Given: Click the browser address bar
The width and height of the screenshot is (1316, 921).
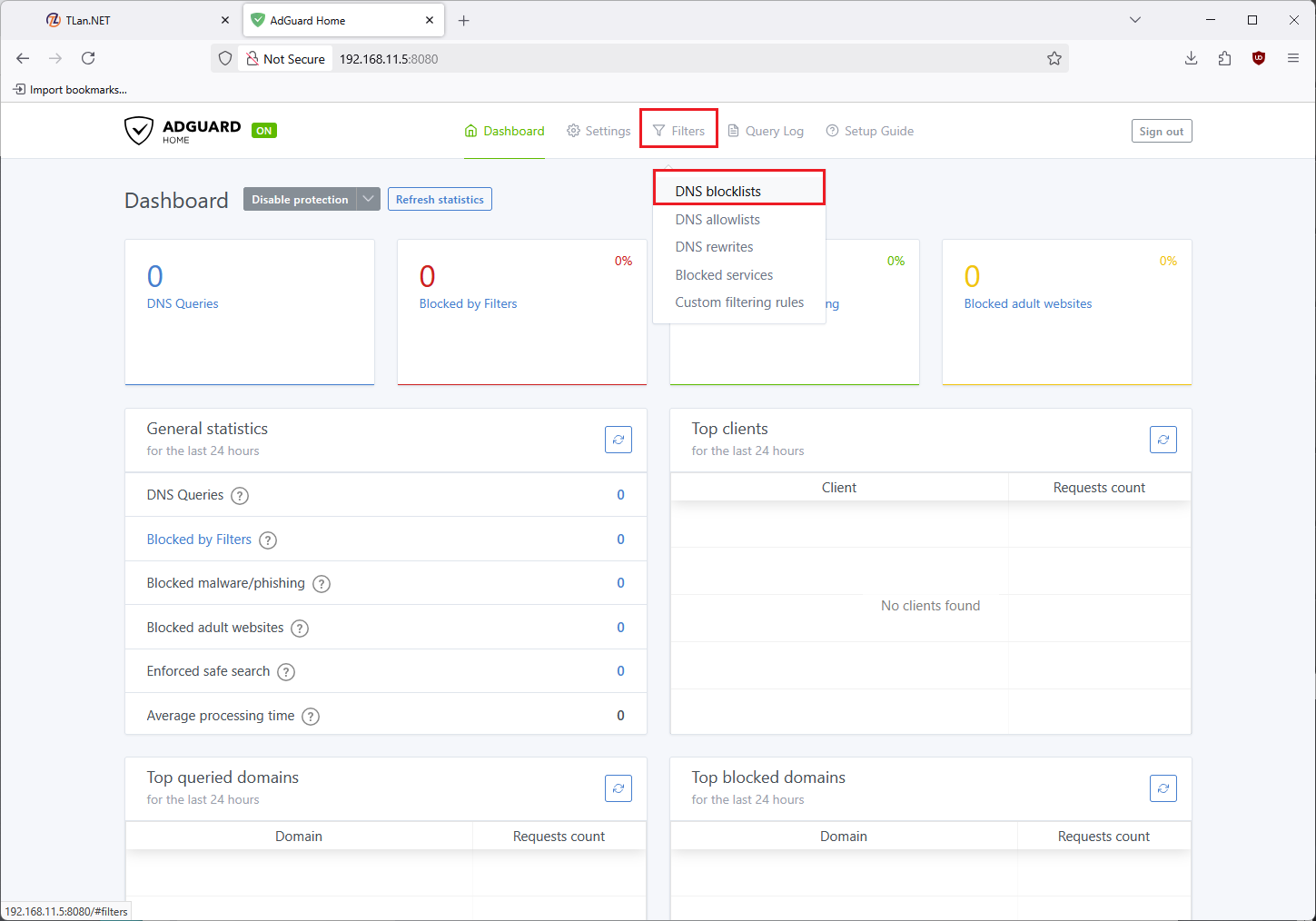Looking at the screenshot, I should [x=690, y=59].
